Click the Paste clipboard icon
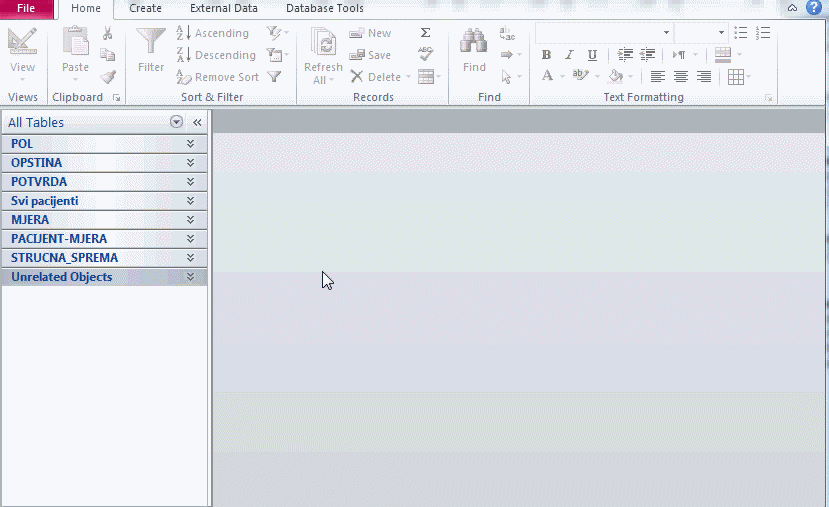 (75, 41)
